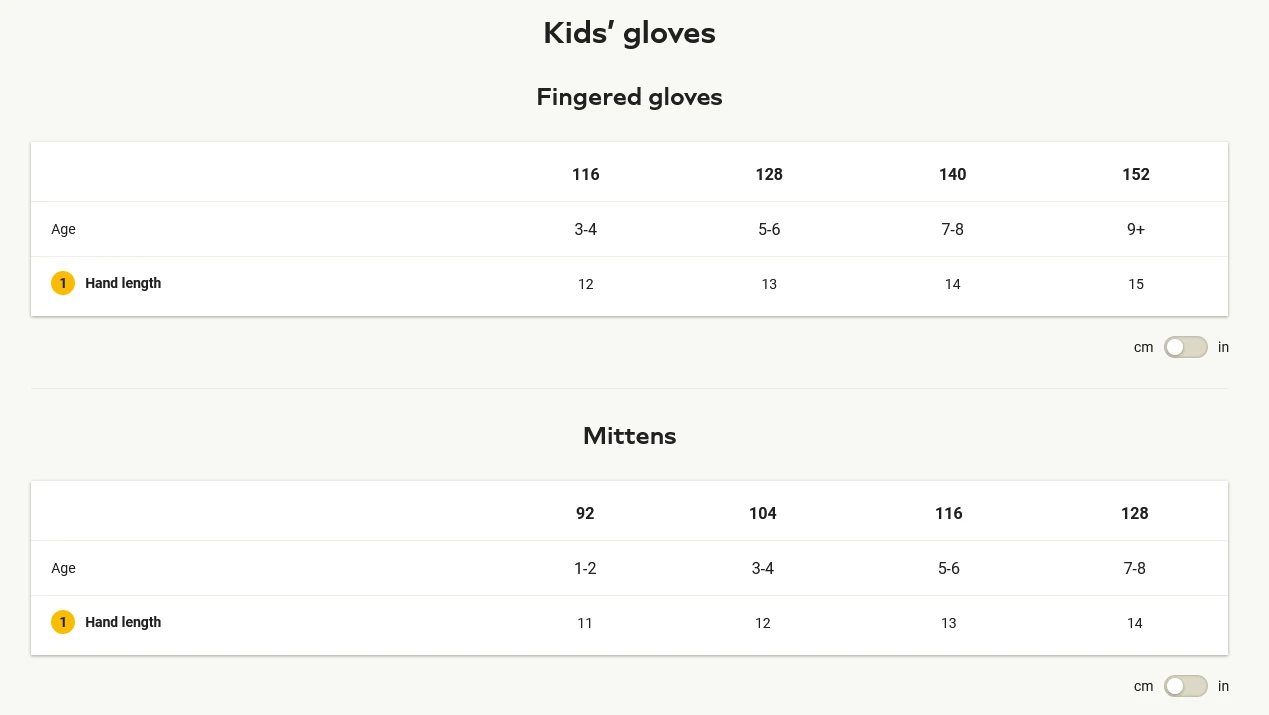Click the yellow 1 badge in Mittens table
The width and height of the screenshot is (1269, 715).
63,623
